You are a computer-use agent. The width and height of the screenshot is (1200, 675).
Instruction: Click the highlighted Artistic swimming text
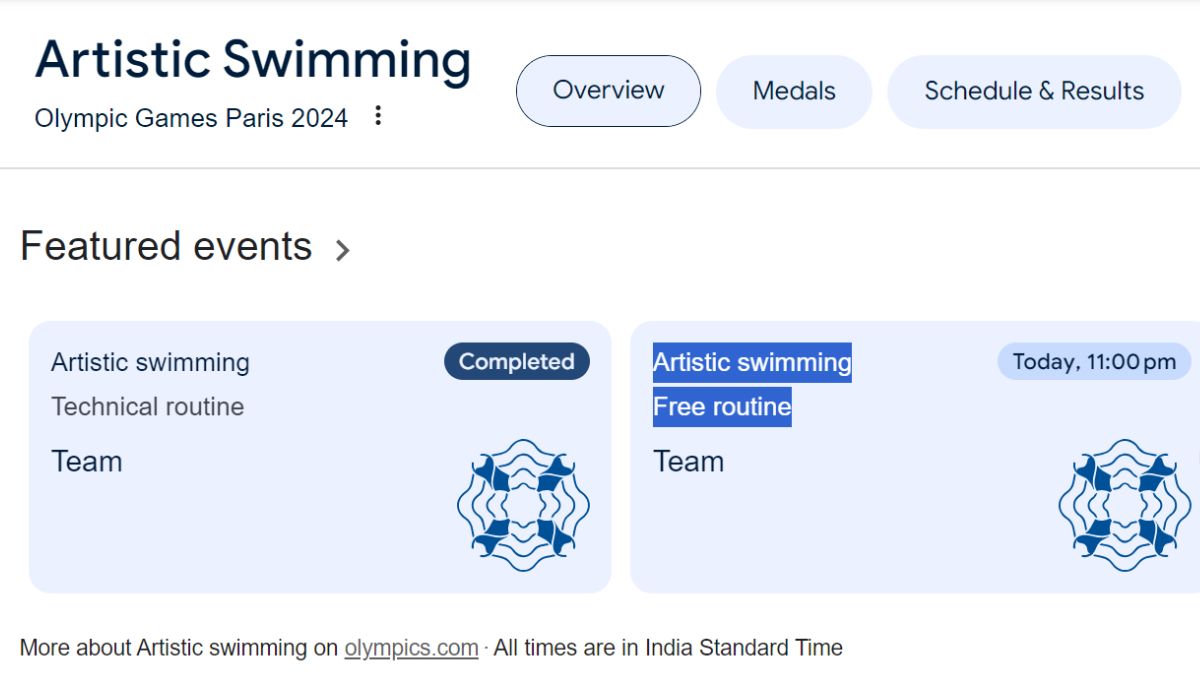(x=752, y=362)
